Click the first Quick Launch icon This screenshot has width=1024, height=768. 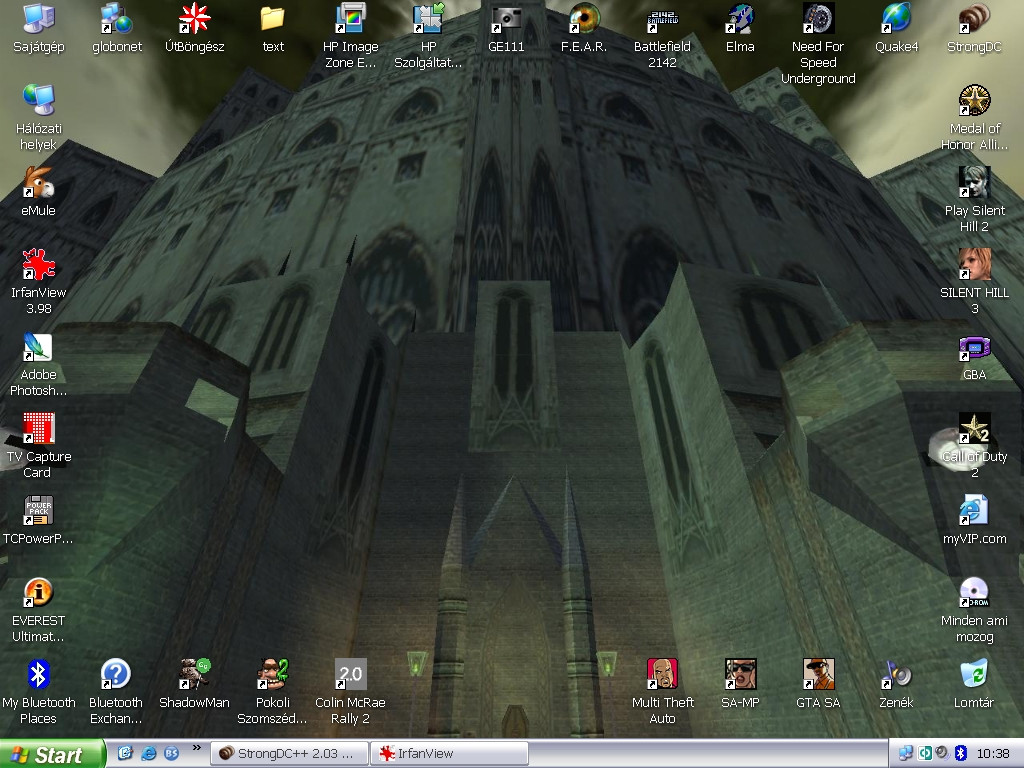pos(125,753)
